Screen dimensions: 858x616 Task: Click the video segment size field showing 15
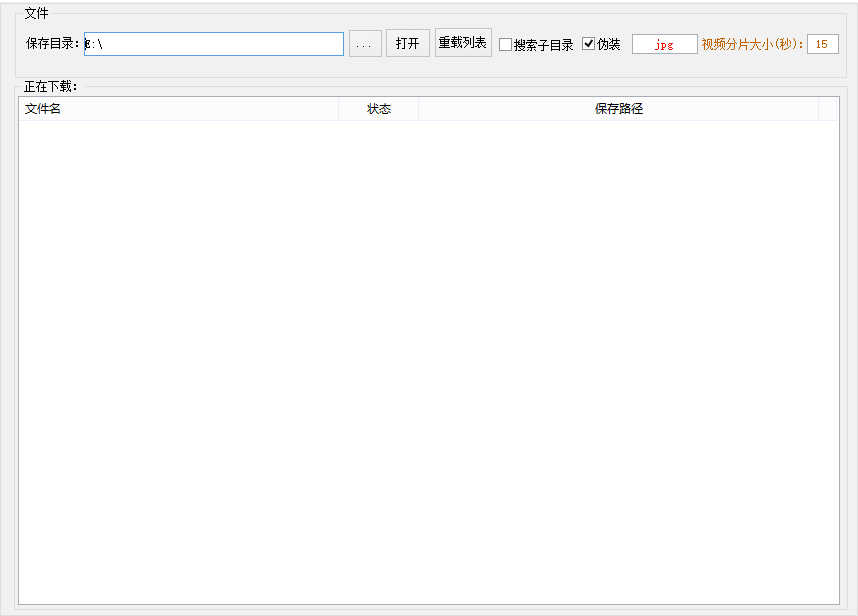point(822,44)
